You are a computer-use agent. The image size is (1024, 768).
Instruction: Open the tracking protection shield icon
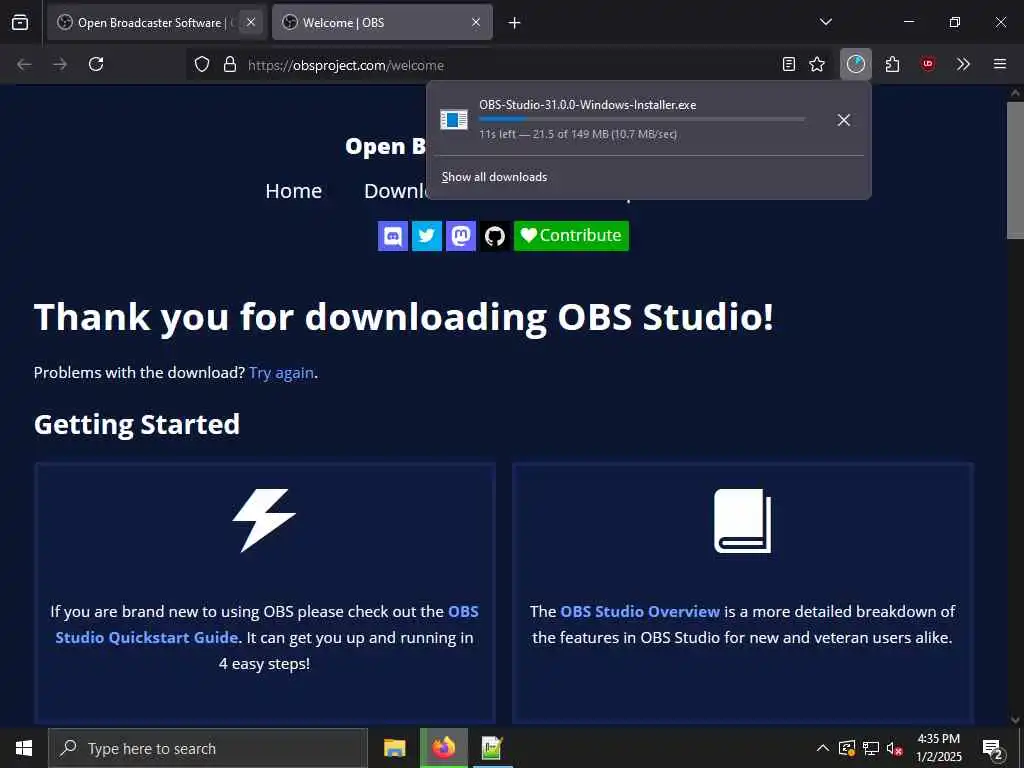[202, 64]
